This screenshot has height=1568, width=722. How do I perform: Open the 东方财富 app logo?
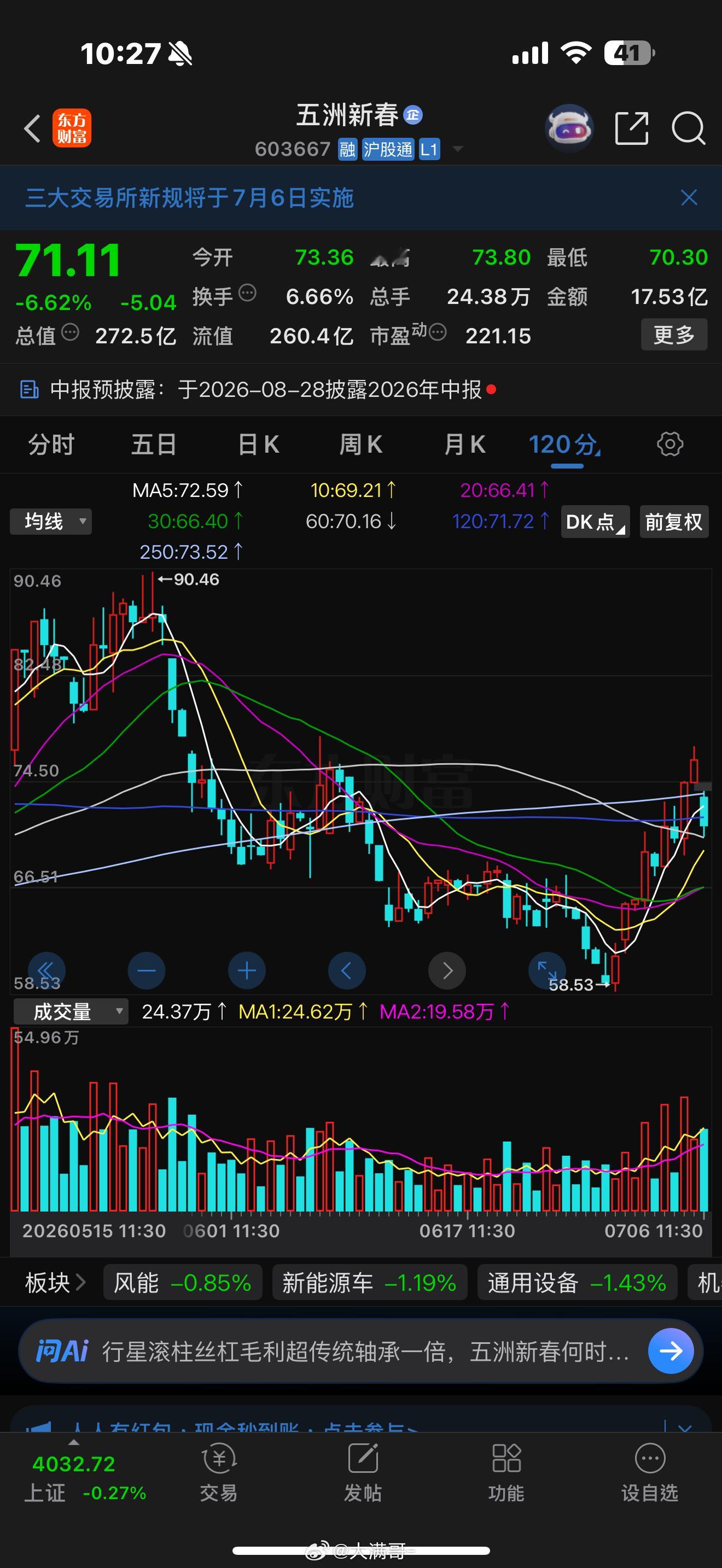72,128
